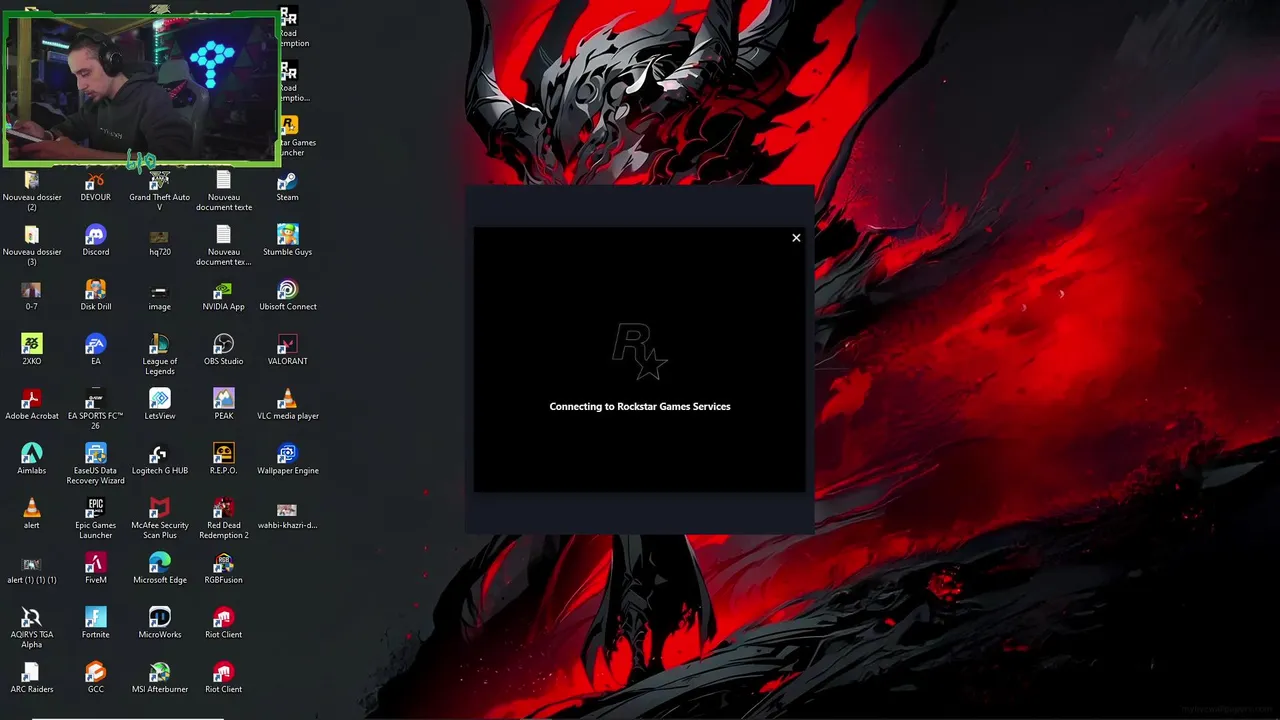The height and width of the screenshot is (720, 1280).
Task: Select the hq720 image file
Action: coord(160,241)
